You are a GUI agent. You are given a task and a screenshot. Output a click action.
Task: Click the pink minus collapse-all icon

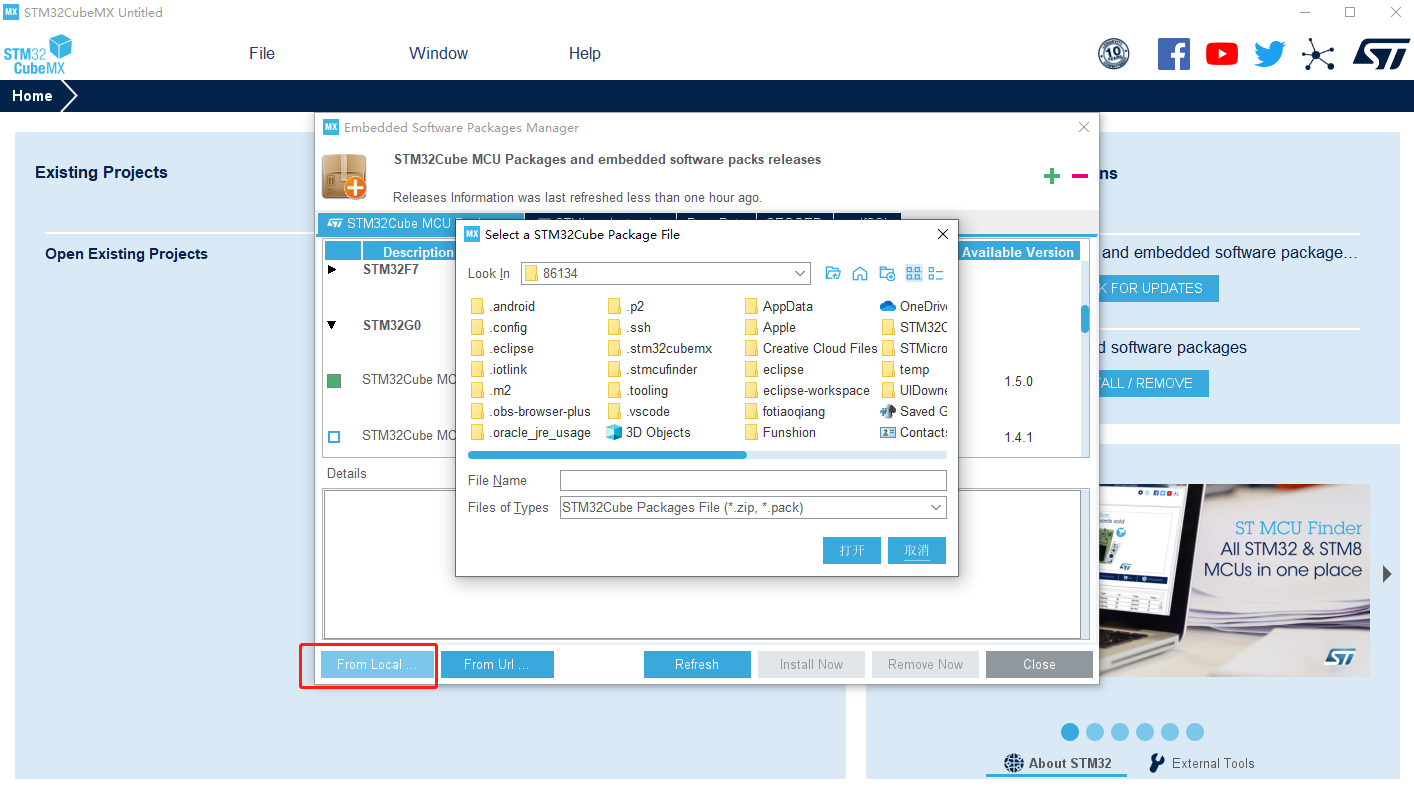point(1080,176)
